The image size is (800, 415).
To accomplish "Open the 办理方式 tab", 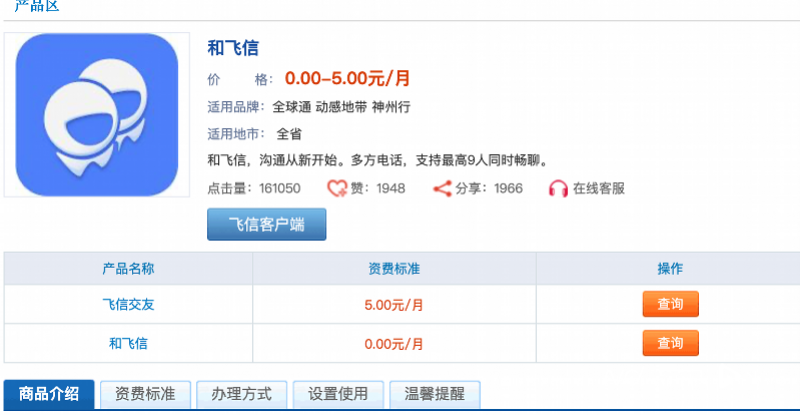I will 242,394.
